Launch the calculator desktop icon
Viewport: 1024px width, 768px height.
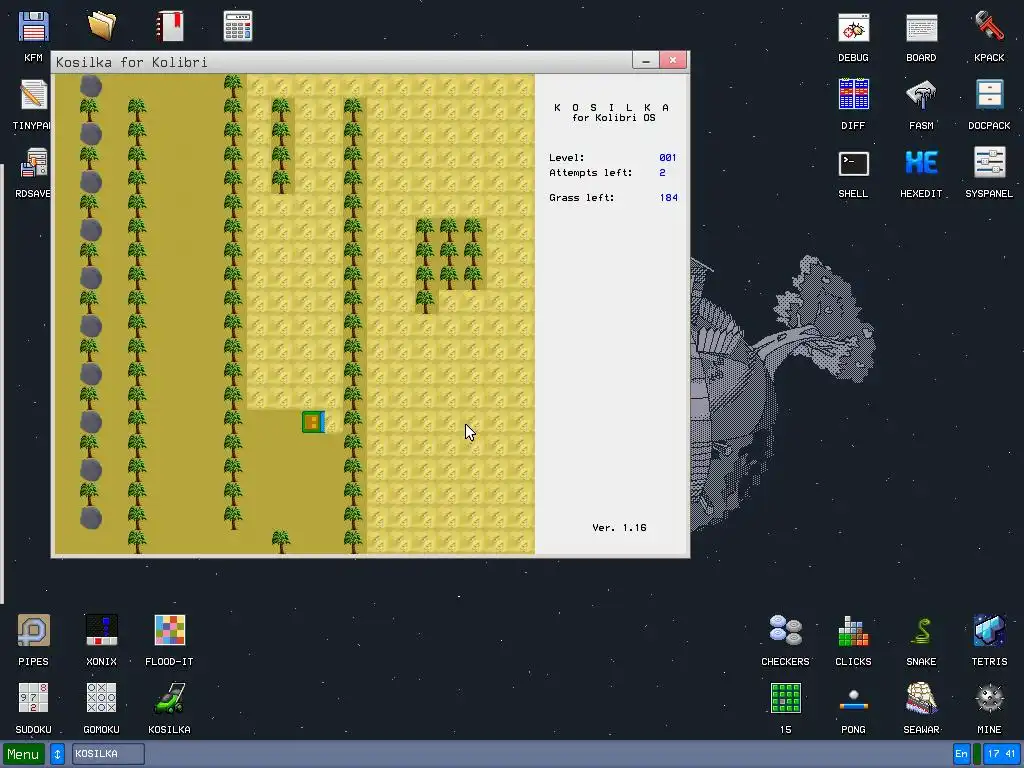tap(238, 27)
